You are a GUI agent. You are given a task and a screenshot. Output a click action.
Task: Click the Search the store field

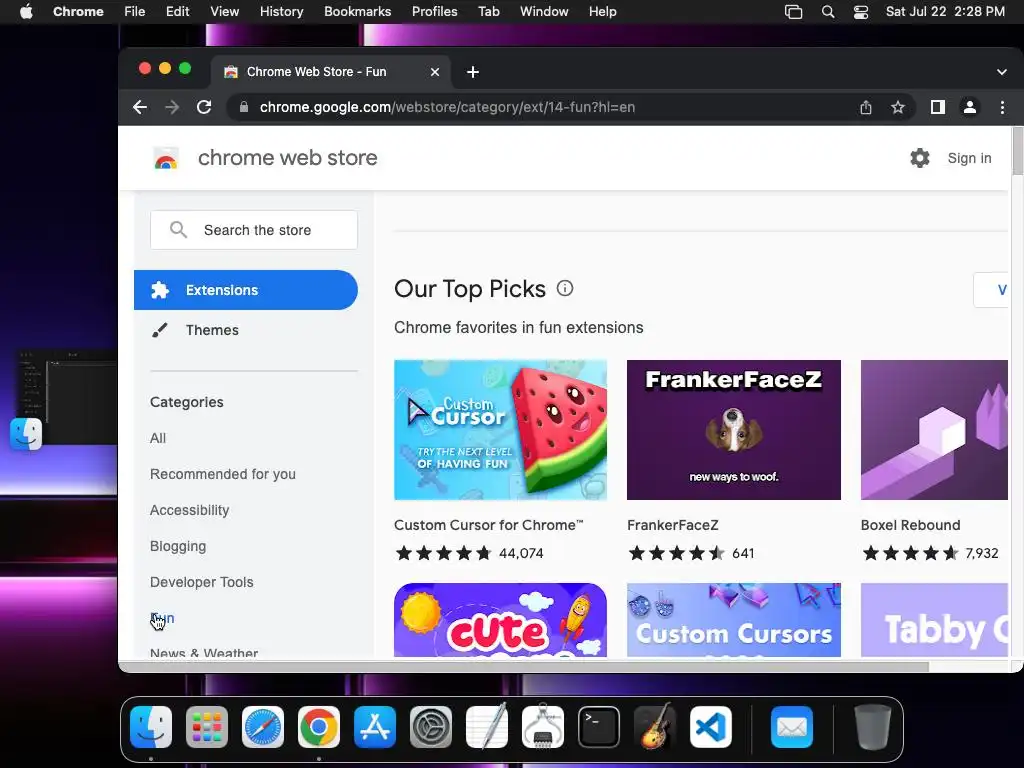tap(254, 230)
